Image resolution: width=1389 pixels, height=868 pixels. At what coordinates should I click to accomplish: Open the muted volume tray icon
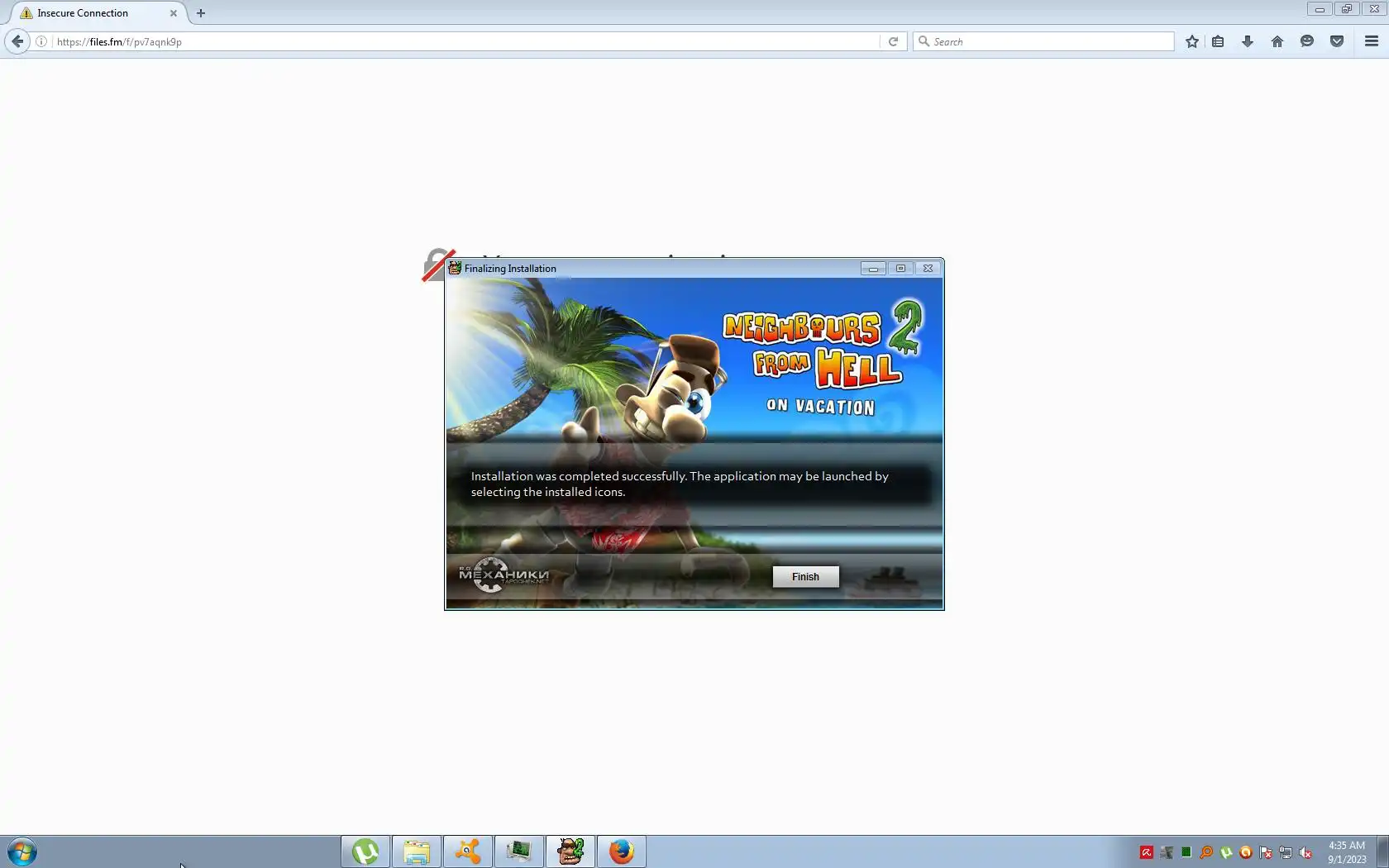[1305, 852]
